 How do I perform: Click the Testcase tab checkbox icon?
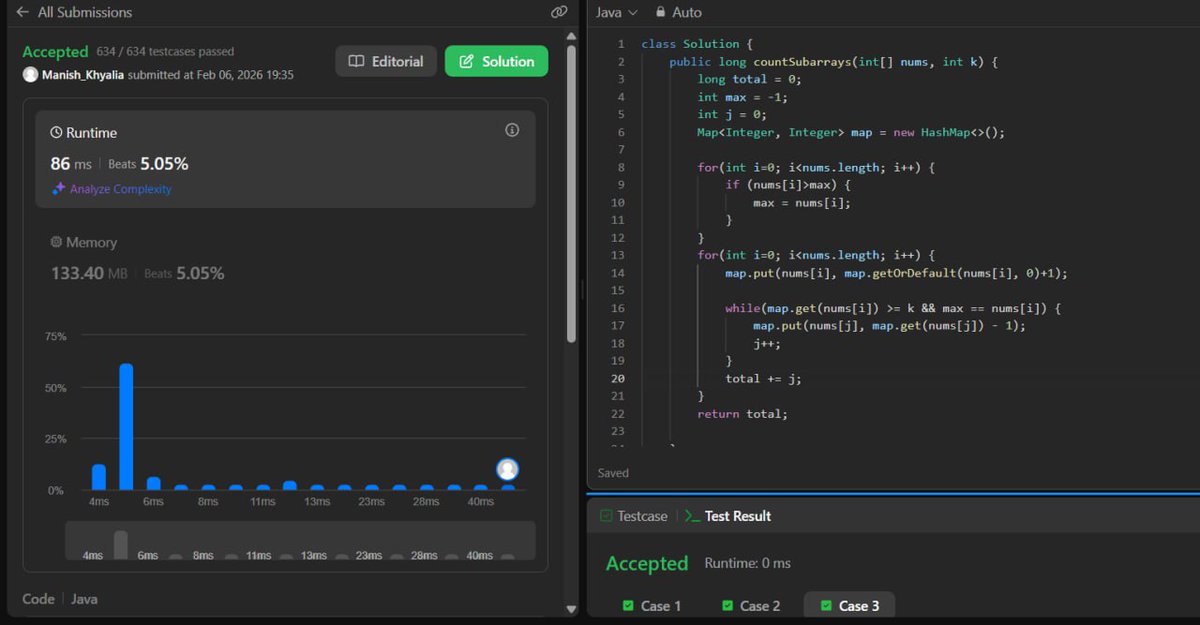[x=605, y=516]
